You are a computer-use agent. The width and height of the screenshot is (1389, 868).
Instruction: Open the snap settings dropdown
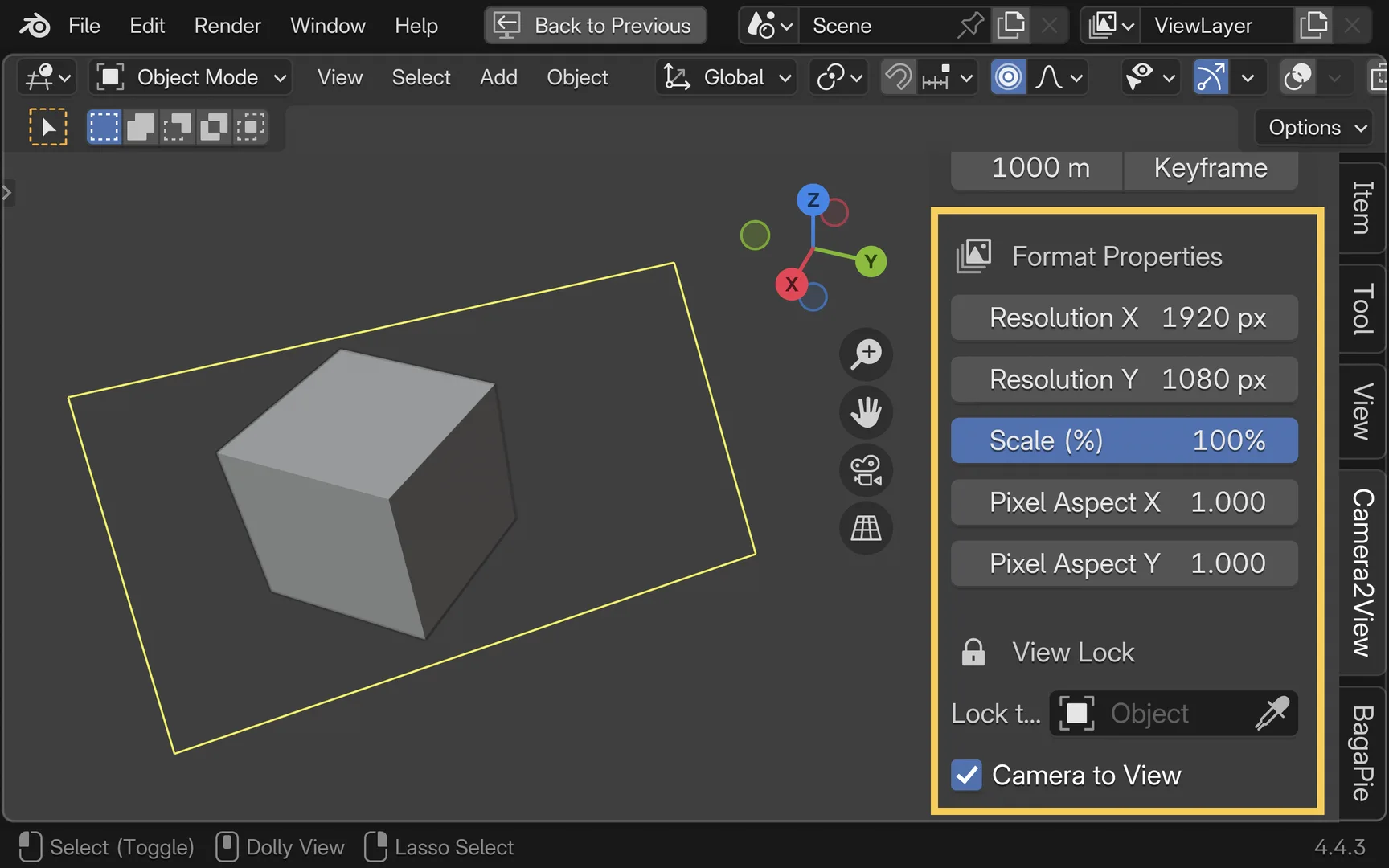(x=948, y=78)
